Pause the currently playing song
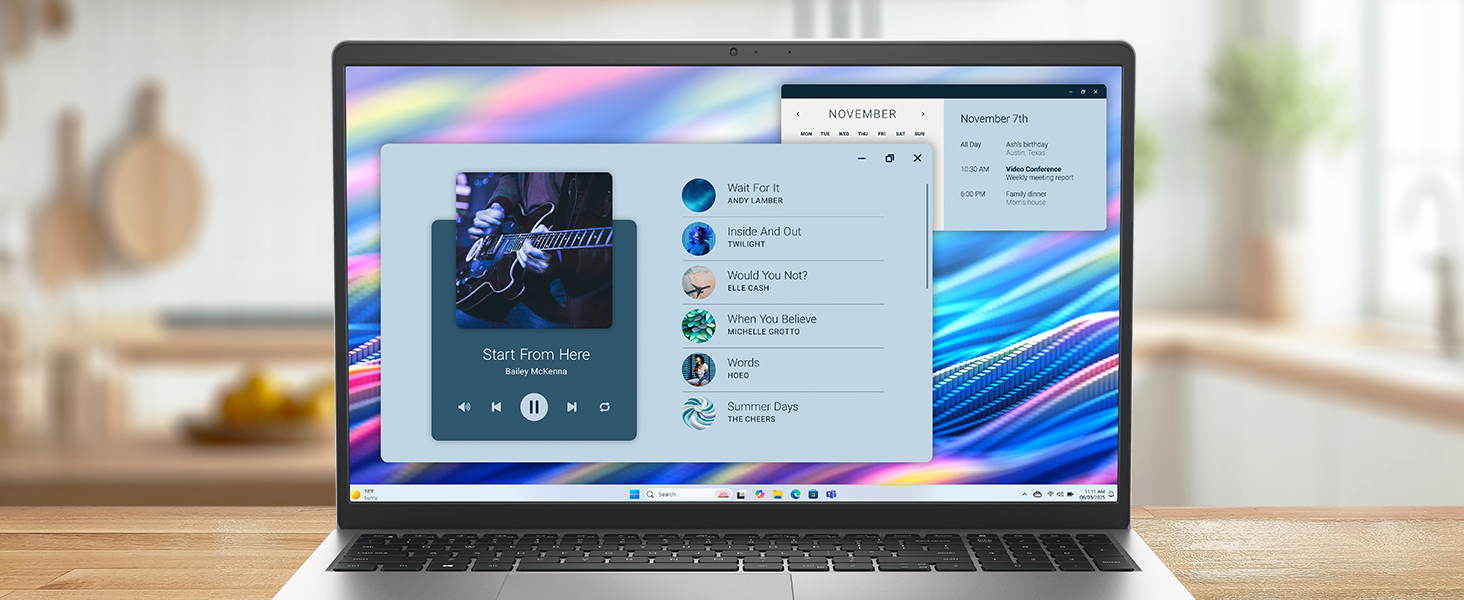This screenshot has height=600, width=1464. coord(534,407)
